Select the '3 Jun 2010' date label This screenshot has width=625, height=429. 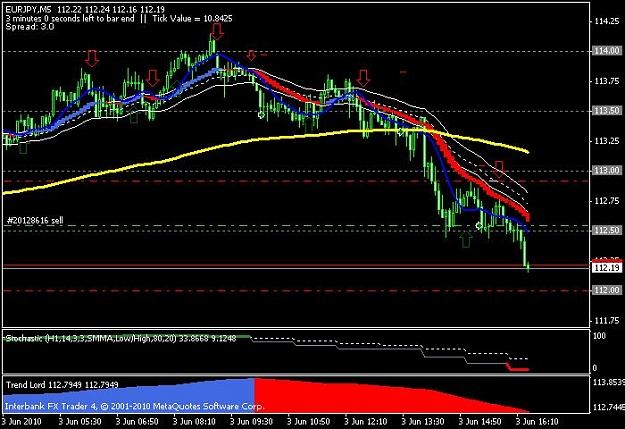click(x=21, y=421)
